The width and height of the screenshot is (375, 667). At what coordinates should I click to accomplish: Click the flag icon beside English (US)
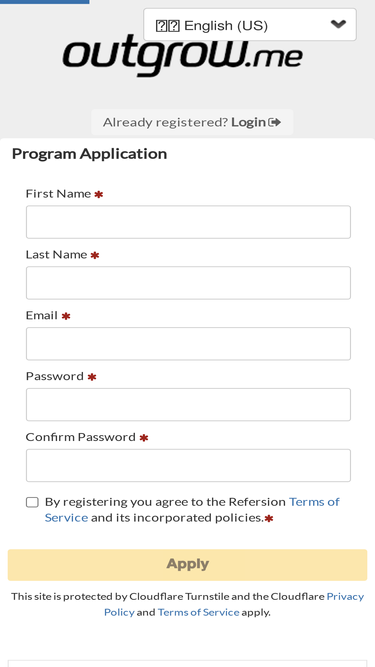click(x=168, y=26)
